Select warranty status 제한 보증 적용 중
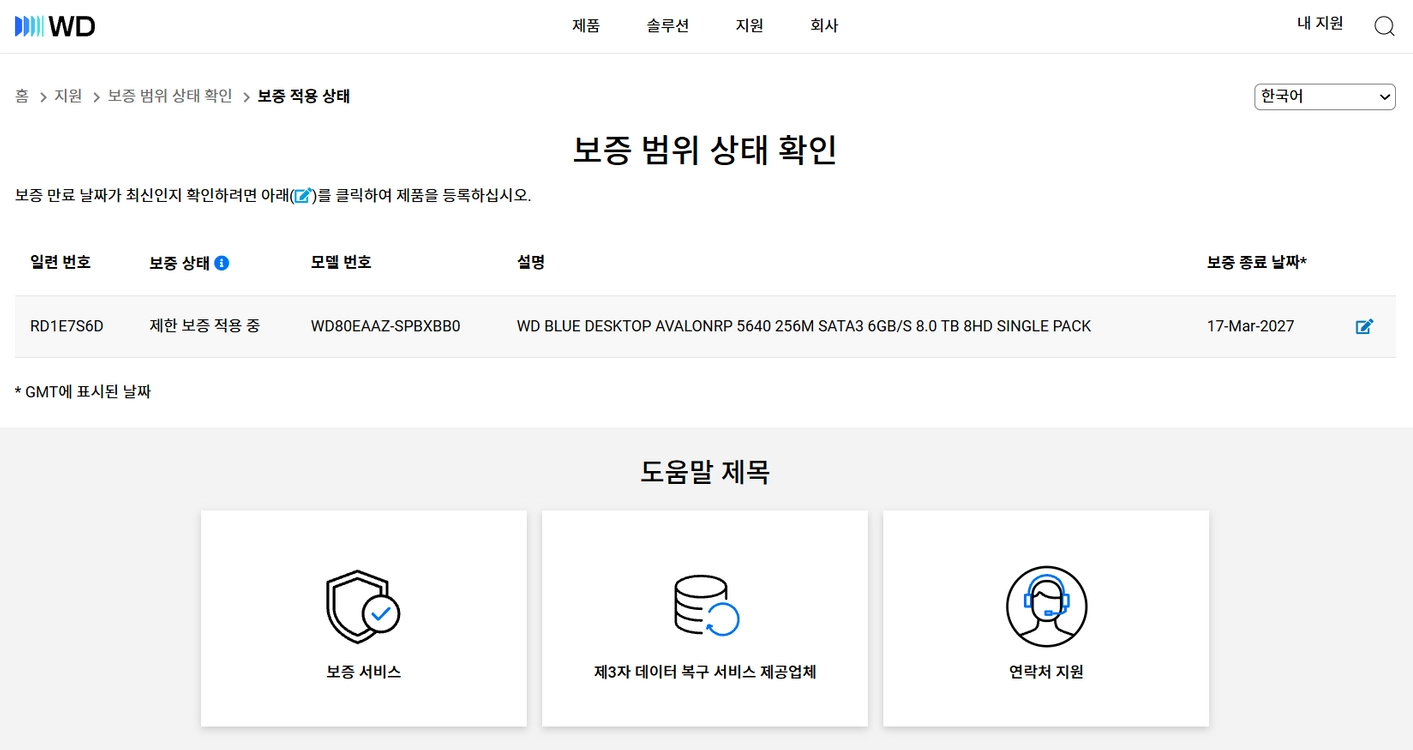Image resolution: width=1413 pixels, height=750 pixels. tap(205, 326)
